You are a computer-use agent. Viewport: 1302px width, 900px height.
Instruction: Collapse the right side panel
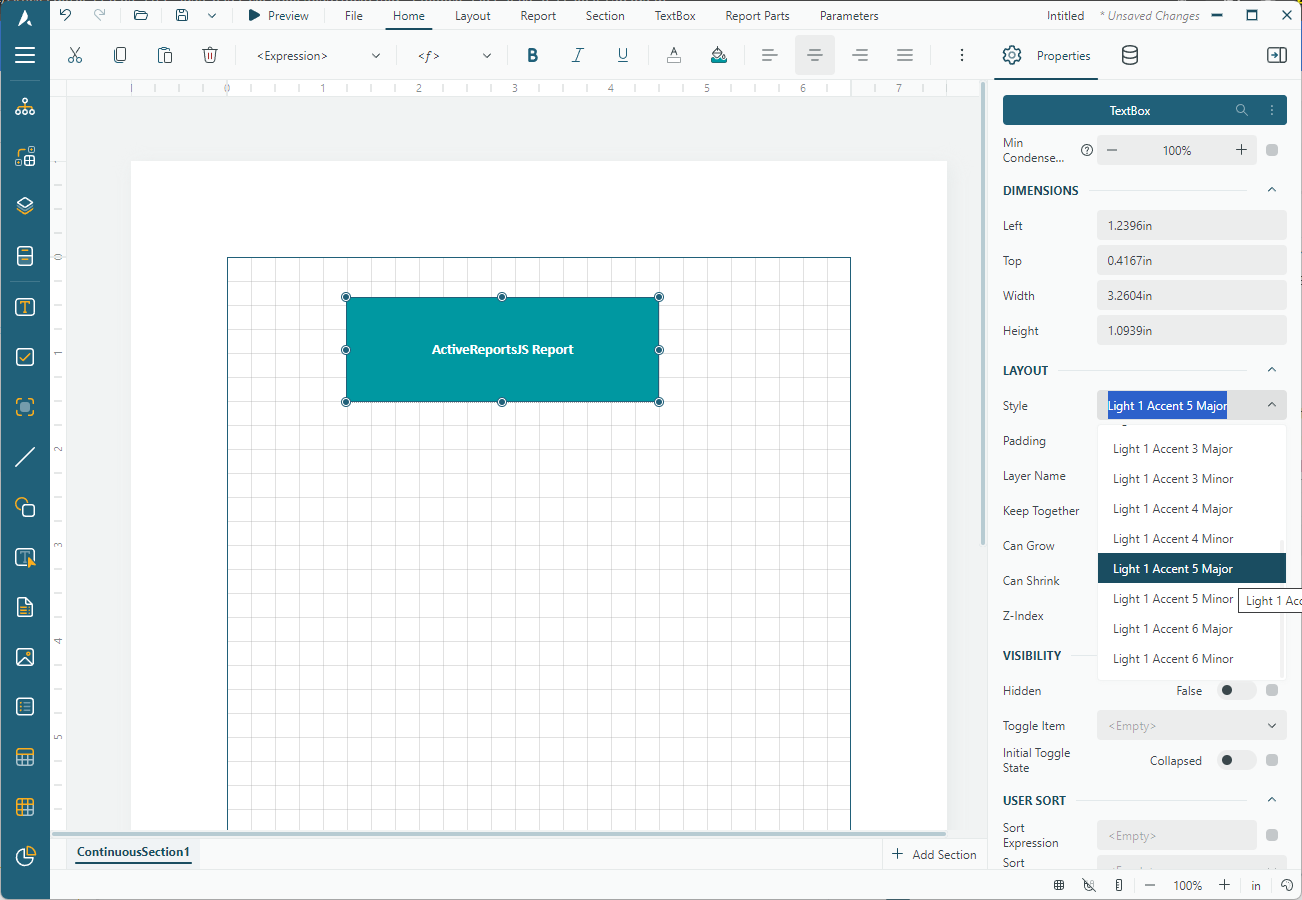1277,56
